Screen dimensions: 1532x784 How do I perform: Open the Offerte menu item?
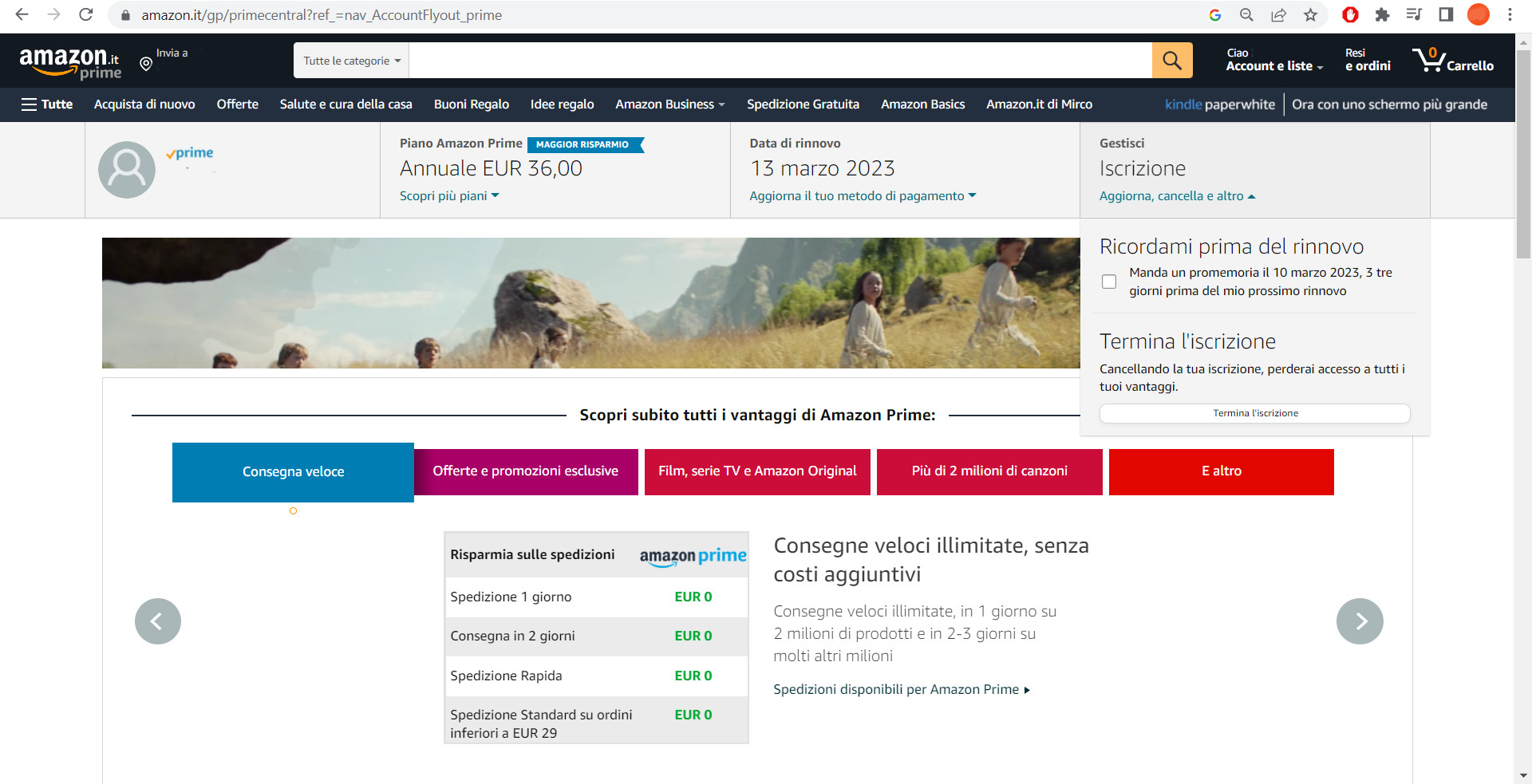click(237, 104)
